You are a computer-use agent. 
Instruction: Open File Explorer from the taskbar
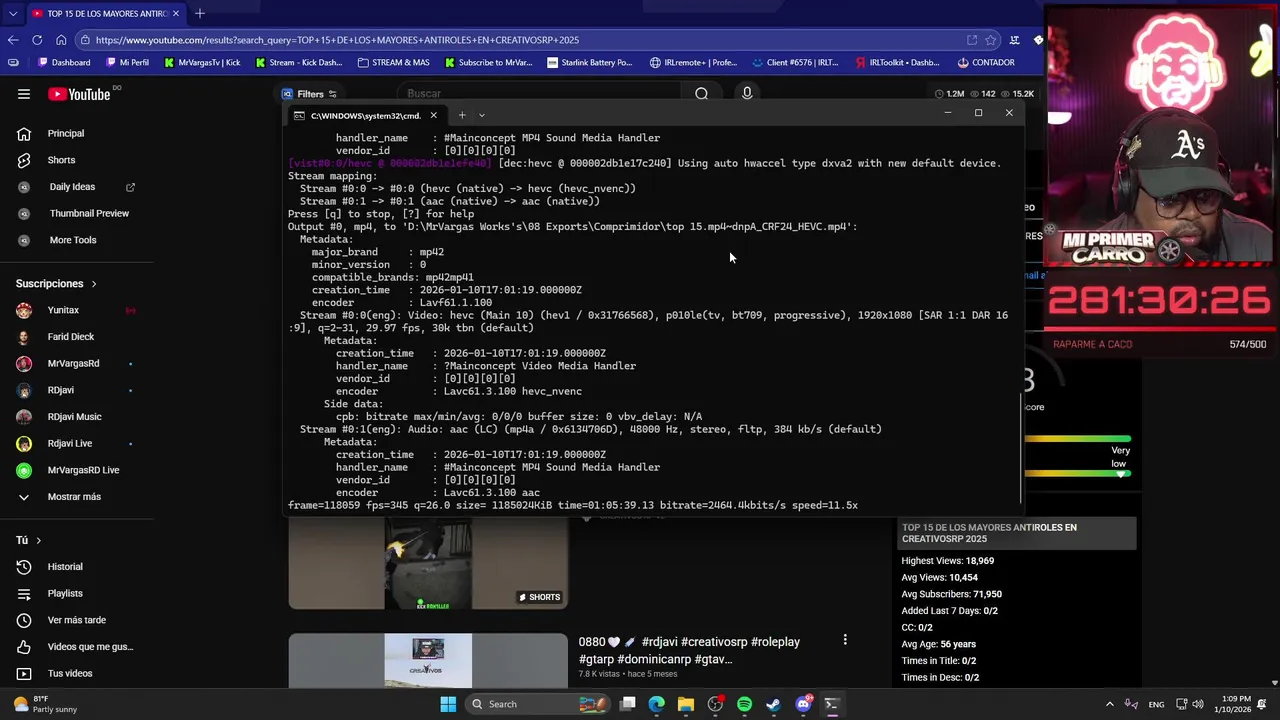686,704
